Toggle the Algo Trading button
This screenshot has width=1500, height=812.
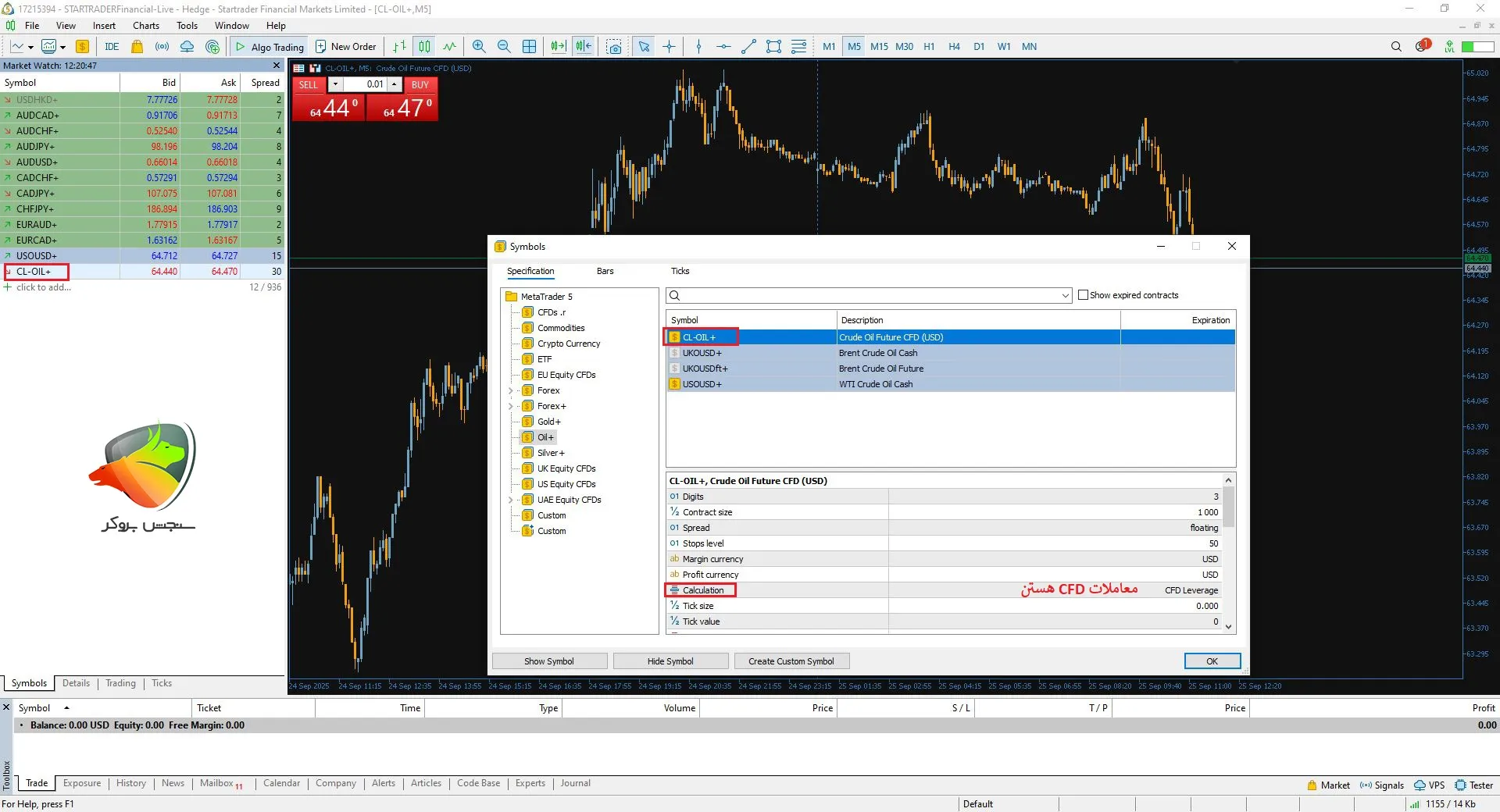point(270,47)
